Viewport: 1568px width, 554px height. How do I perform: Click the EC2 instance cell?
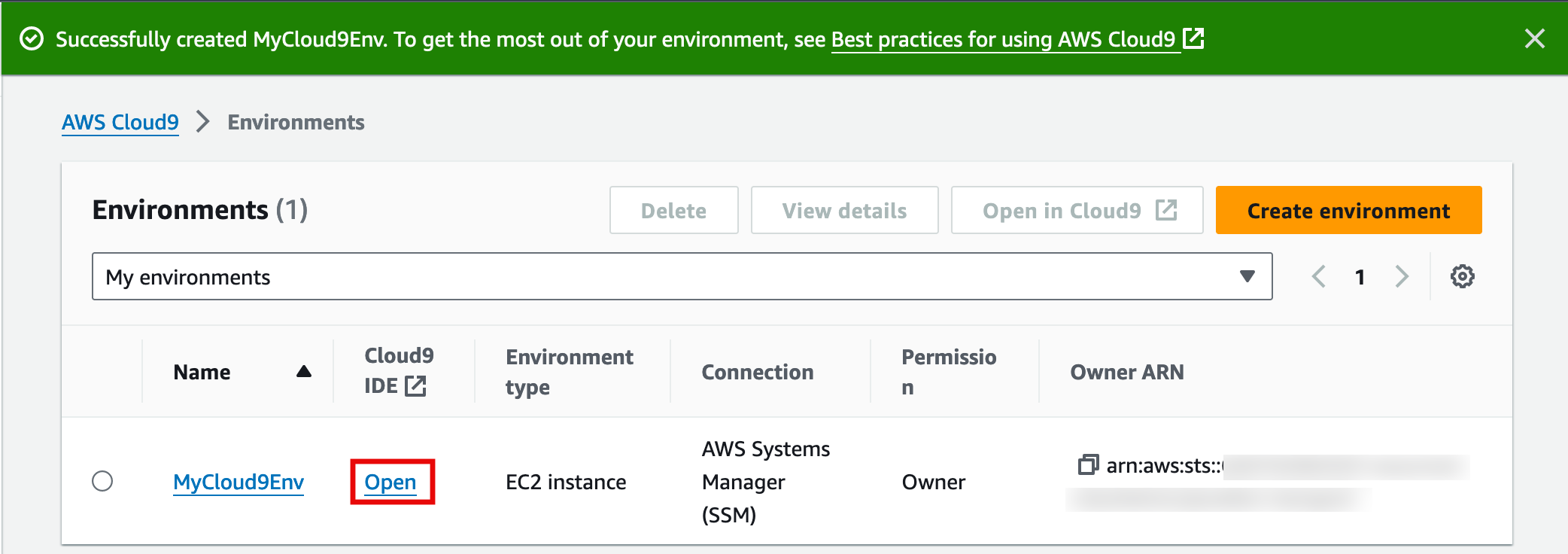tap(566, 482)
